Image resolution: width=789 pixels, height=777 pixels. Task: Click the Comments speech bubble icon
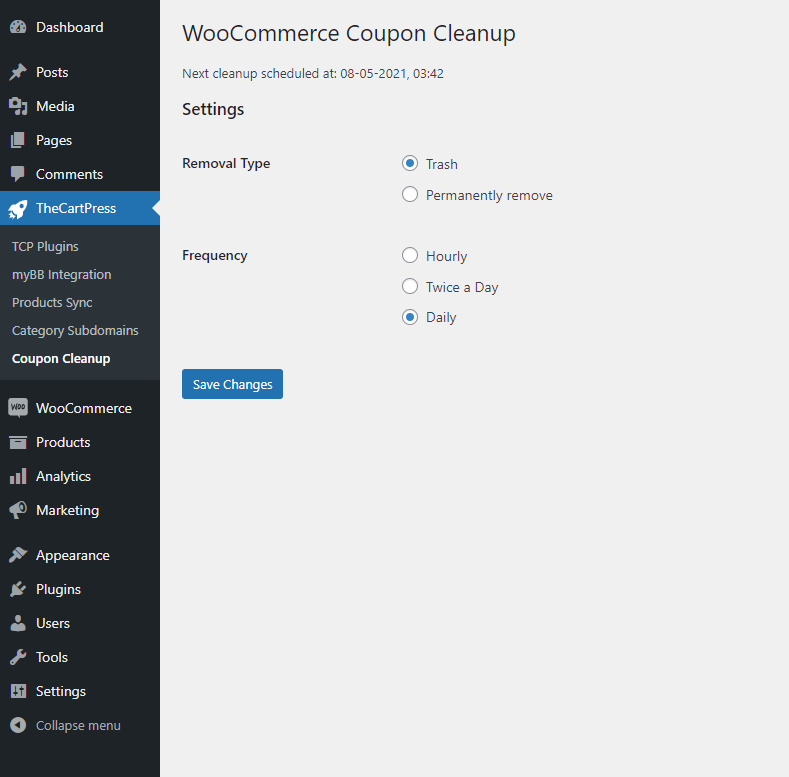pos(18,174)
